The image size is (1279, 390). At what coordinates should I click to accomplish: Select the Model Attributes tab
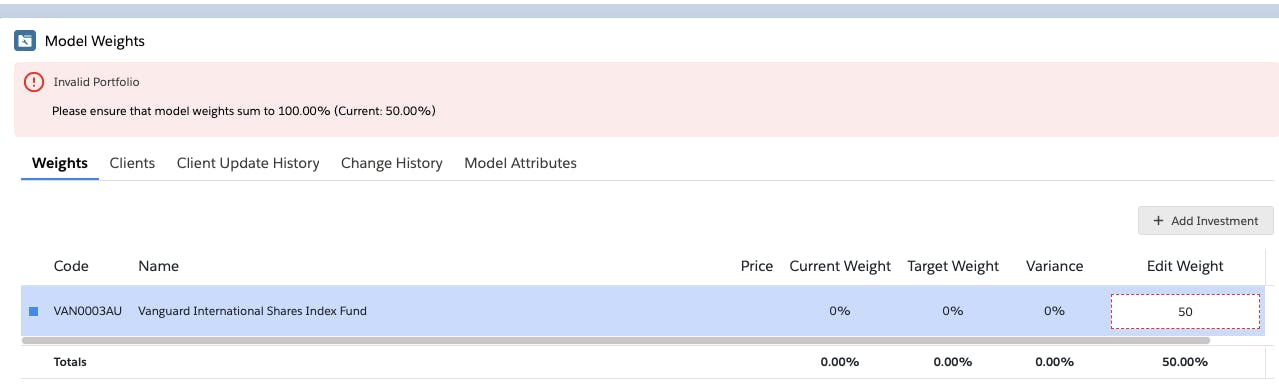pos(520,163)
